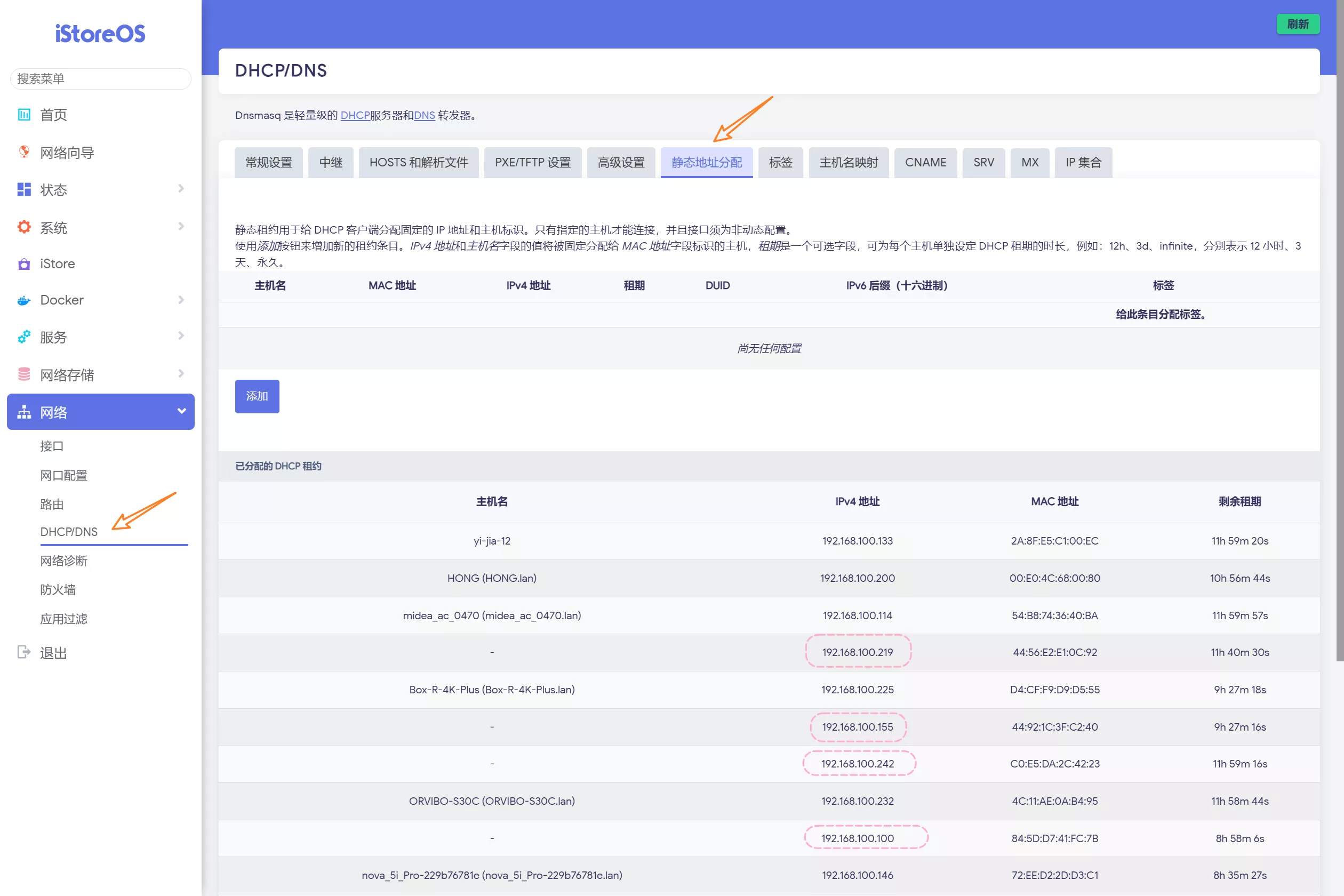1344x896 pixels.
Task: Open 防火墙 submenu item
Action: point(58,590)
